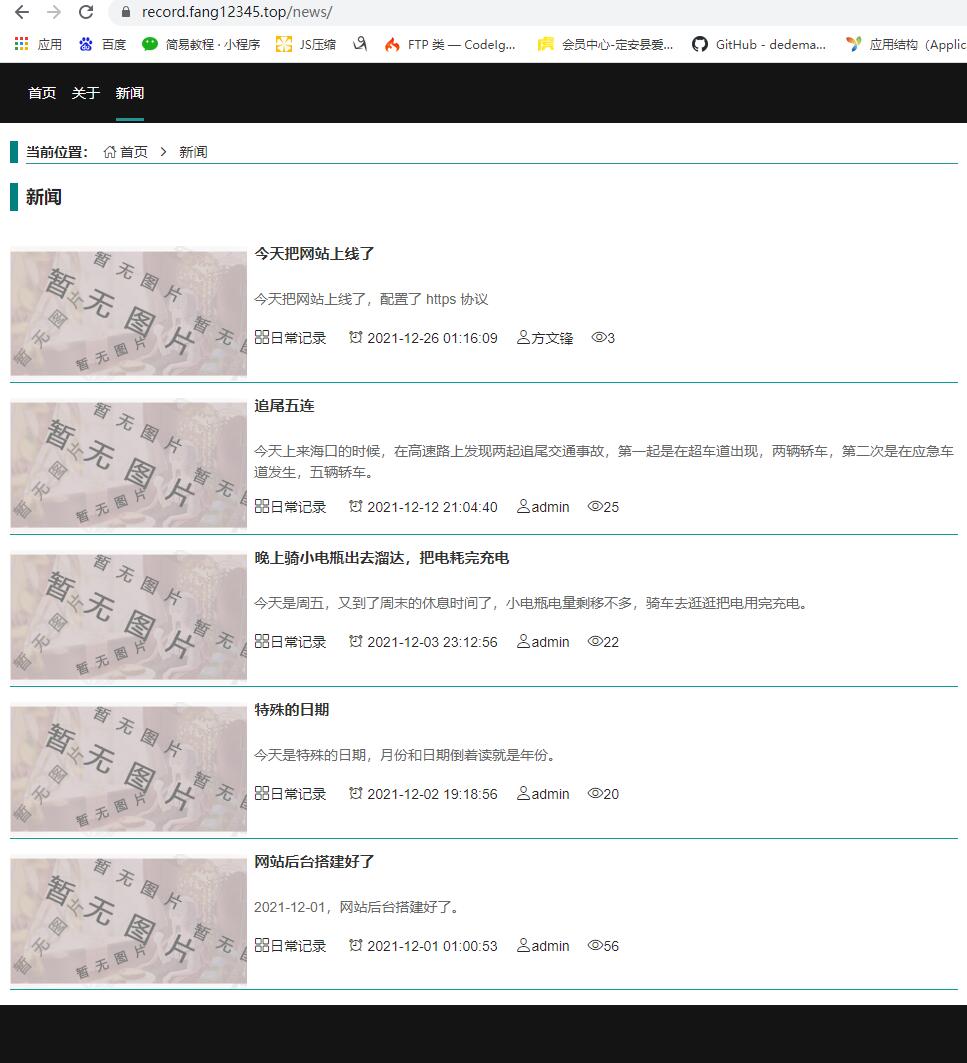Open the 百度 bookmark
Screen dimensions: 967x1063
point(102,45)
